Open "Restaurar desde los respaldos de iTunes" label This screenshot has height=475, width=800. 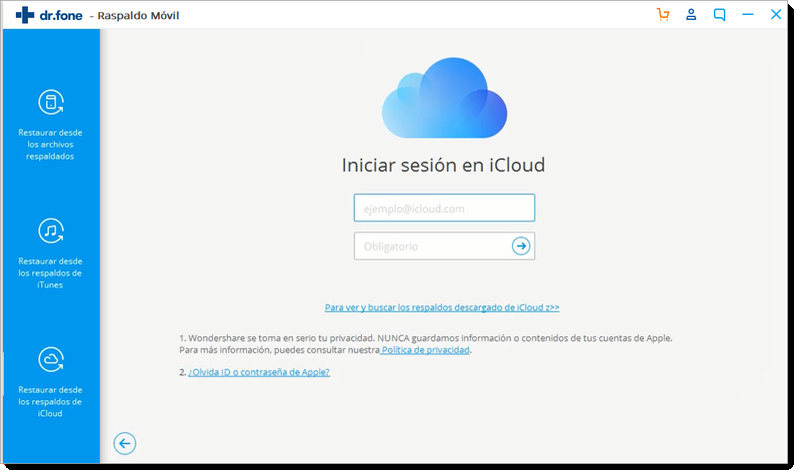pyautogui.click(x=50, y=273)
